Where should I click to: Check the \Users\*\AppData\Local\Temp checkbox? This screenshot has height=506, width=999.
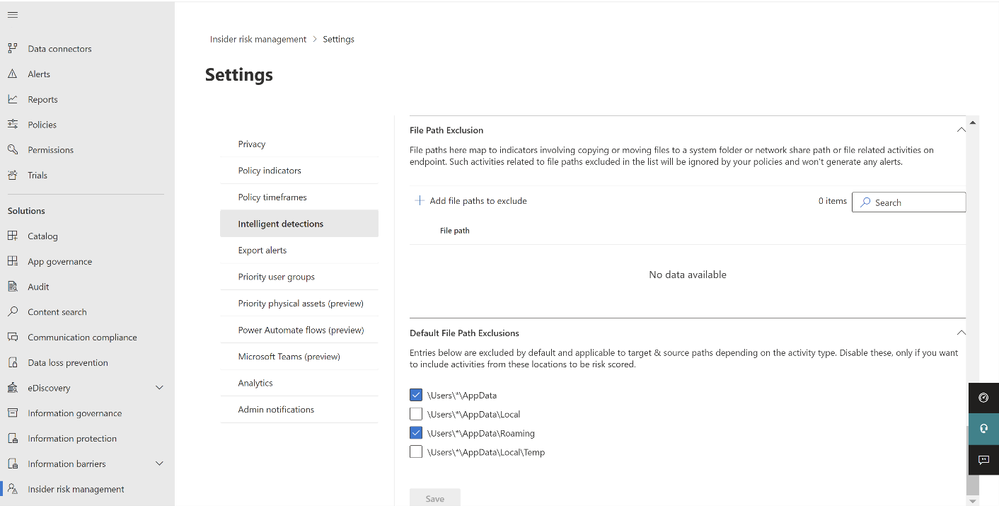click(x=416, y=452)
